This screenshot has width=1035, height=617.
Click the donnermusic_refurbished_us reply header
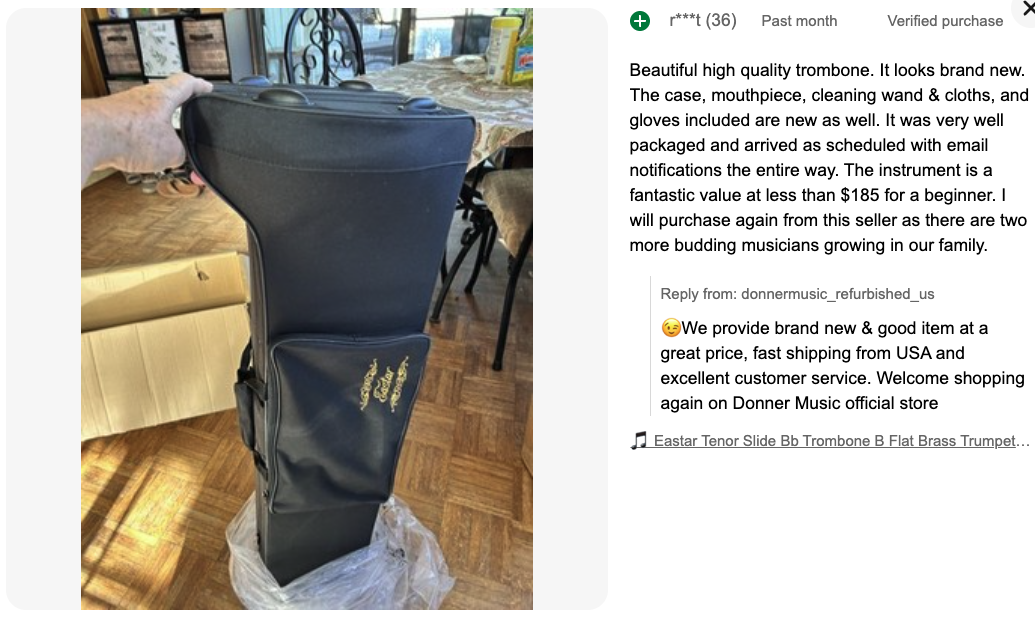click(x=797, y=294)
